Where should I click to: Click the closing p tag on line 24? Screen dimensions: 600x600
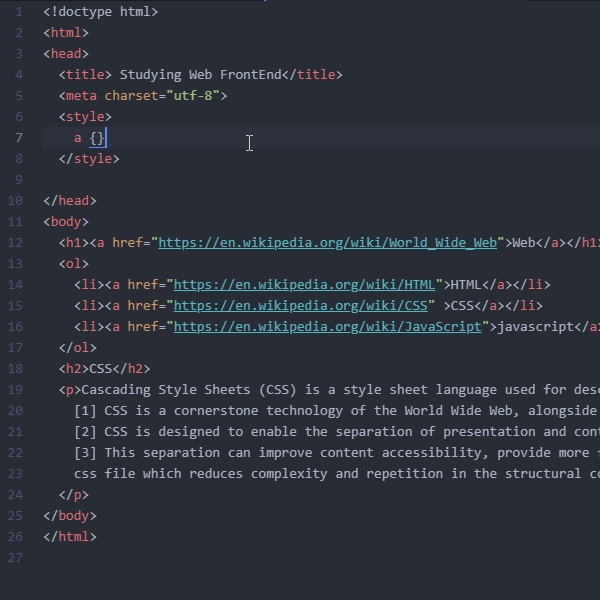pos(73,495)
